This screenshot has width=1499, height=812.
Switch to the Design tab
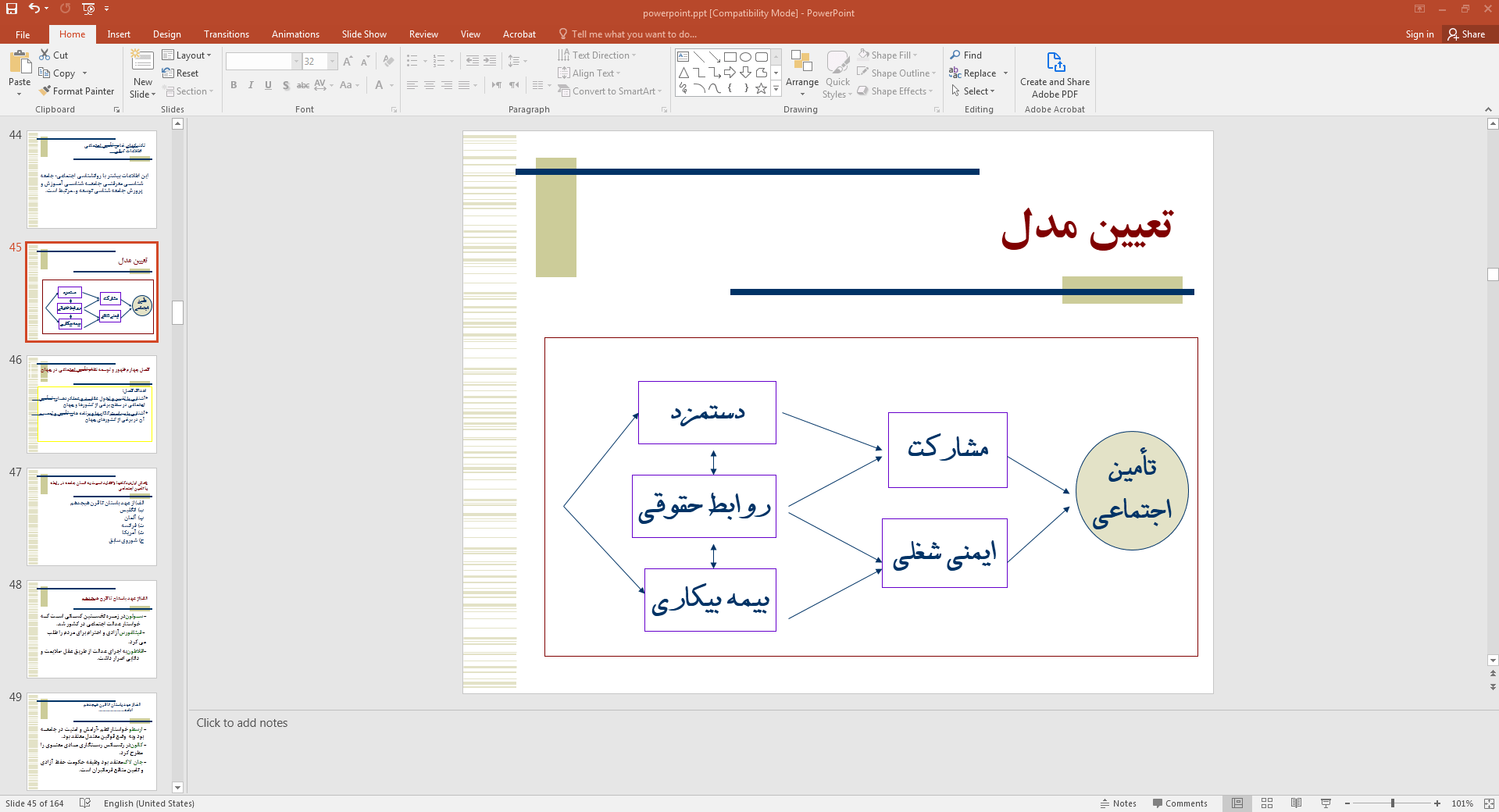(x=166, y=34)
